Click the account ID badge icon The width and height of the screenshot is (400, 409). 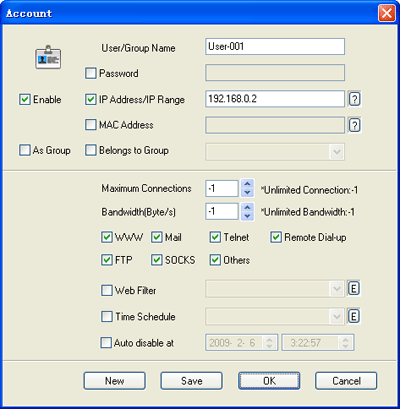click(x=48, y=57)
